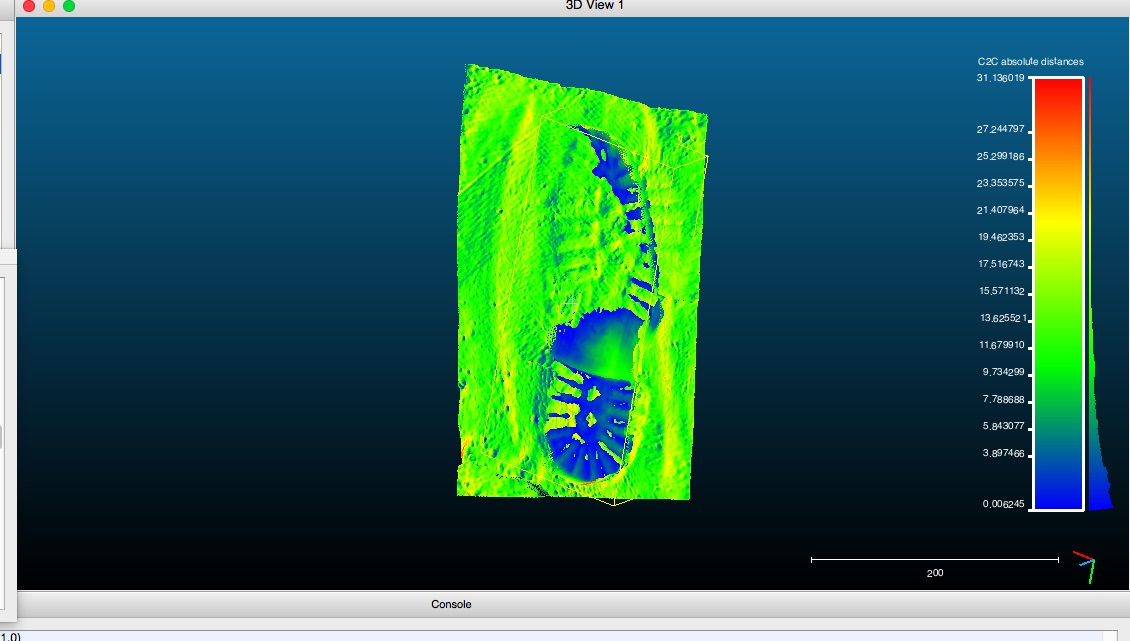Viewport: 1130px width, 641px height.
Task: Click the 200 unit scale bar
Action: pyautogui.click(x=934, y=561)
